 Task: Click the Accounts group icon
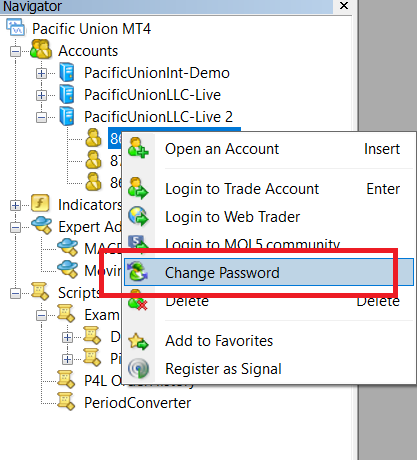click(41, 49)
